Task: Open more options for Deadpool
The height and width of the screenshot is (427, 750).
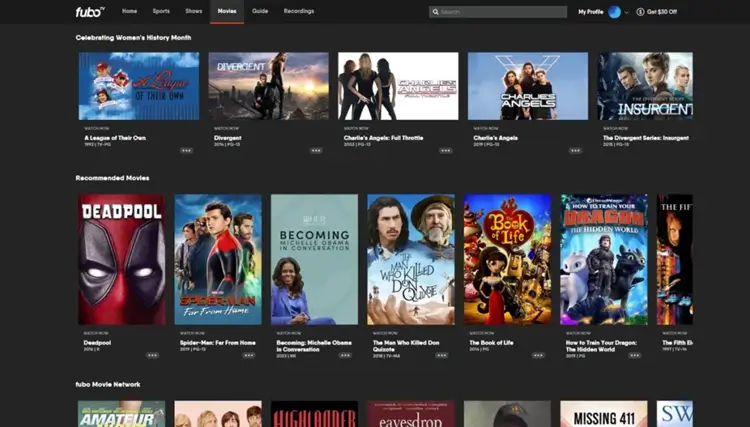Action: tap(153, 355)
